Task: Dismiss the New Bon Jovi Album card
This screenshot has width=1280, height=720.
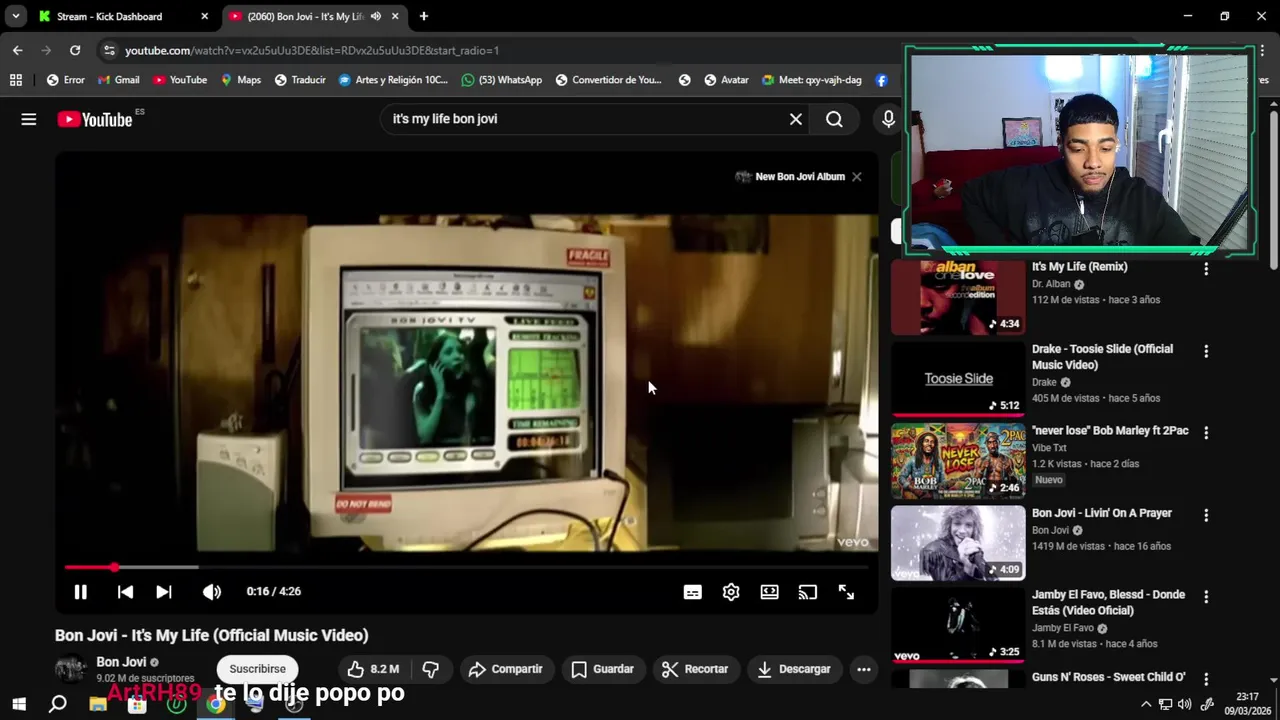Action: click(856, 177)
